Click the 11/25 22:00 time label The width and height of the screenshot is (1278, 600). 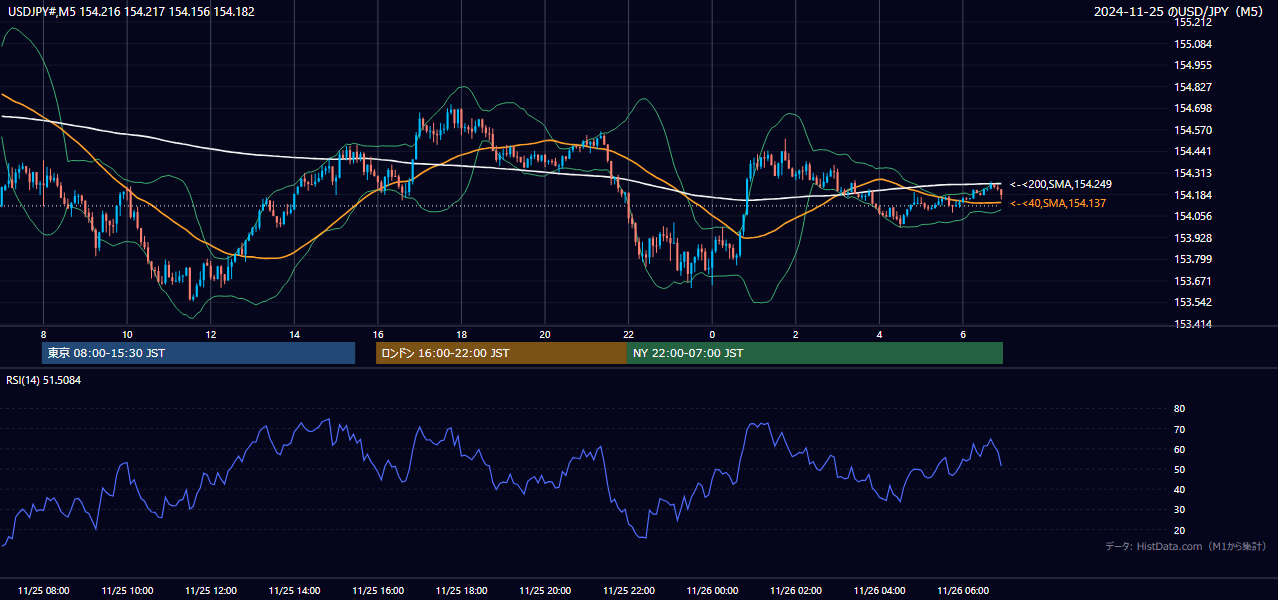[629, 590]
